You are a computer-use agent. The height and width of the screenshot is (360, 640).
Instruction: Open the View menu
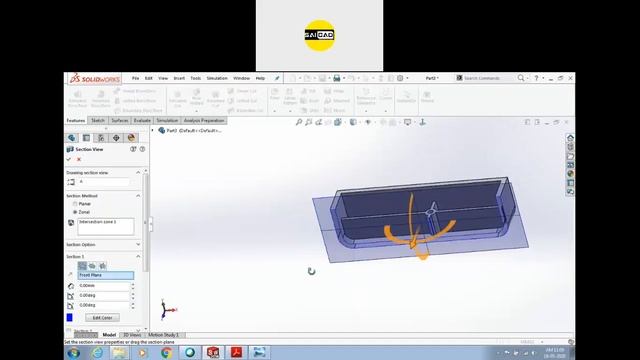pos(163,78)
